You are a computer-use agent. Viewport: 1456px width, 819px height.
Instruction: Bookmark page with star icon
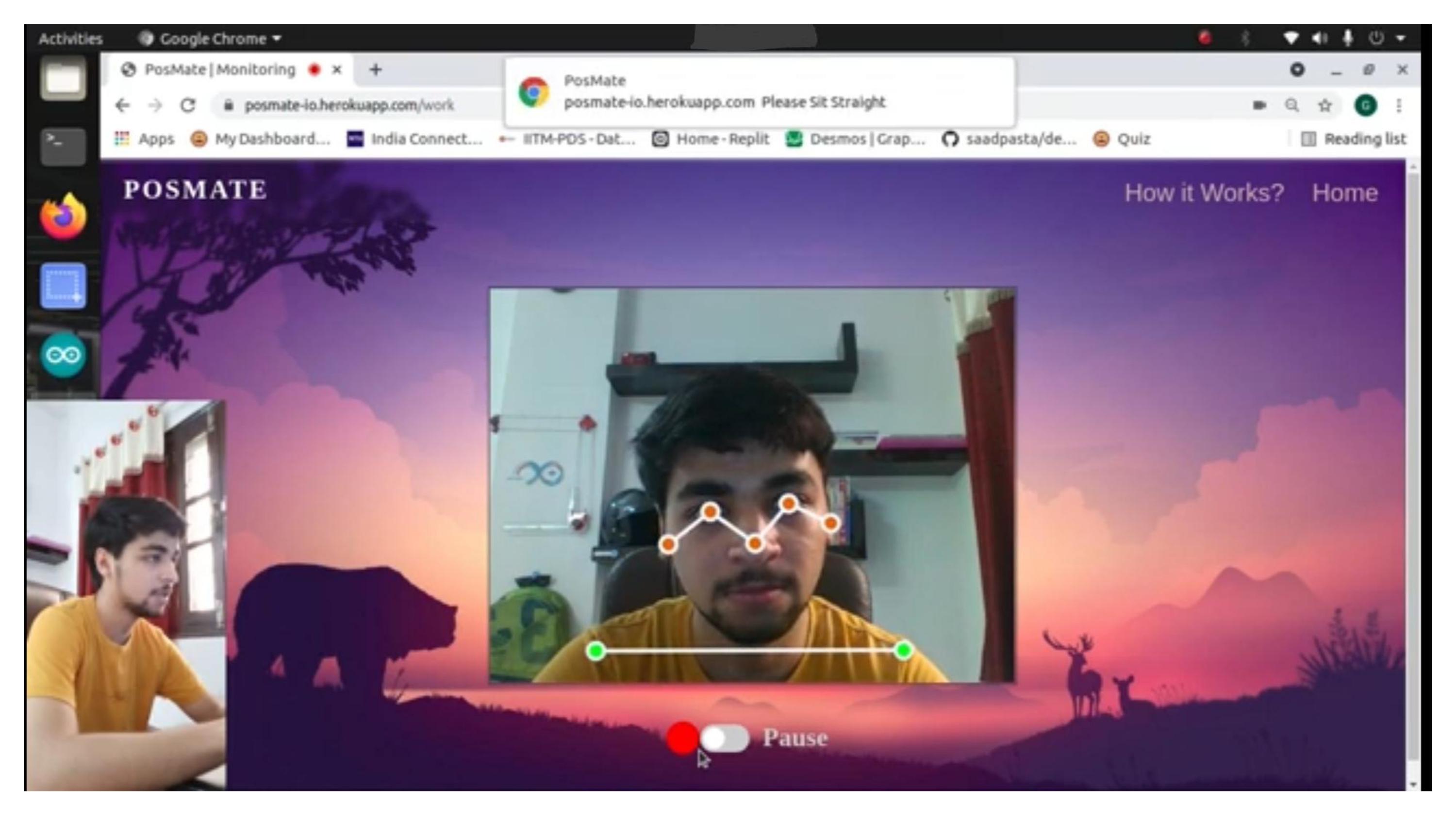(1325, 105)
